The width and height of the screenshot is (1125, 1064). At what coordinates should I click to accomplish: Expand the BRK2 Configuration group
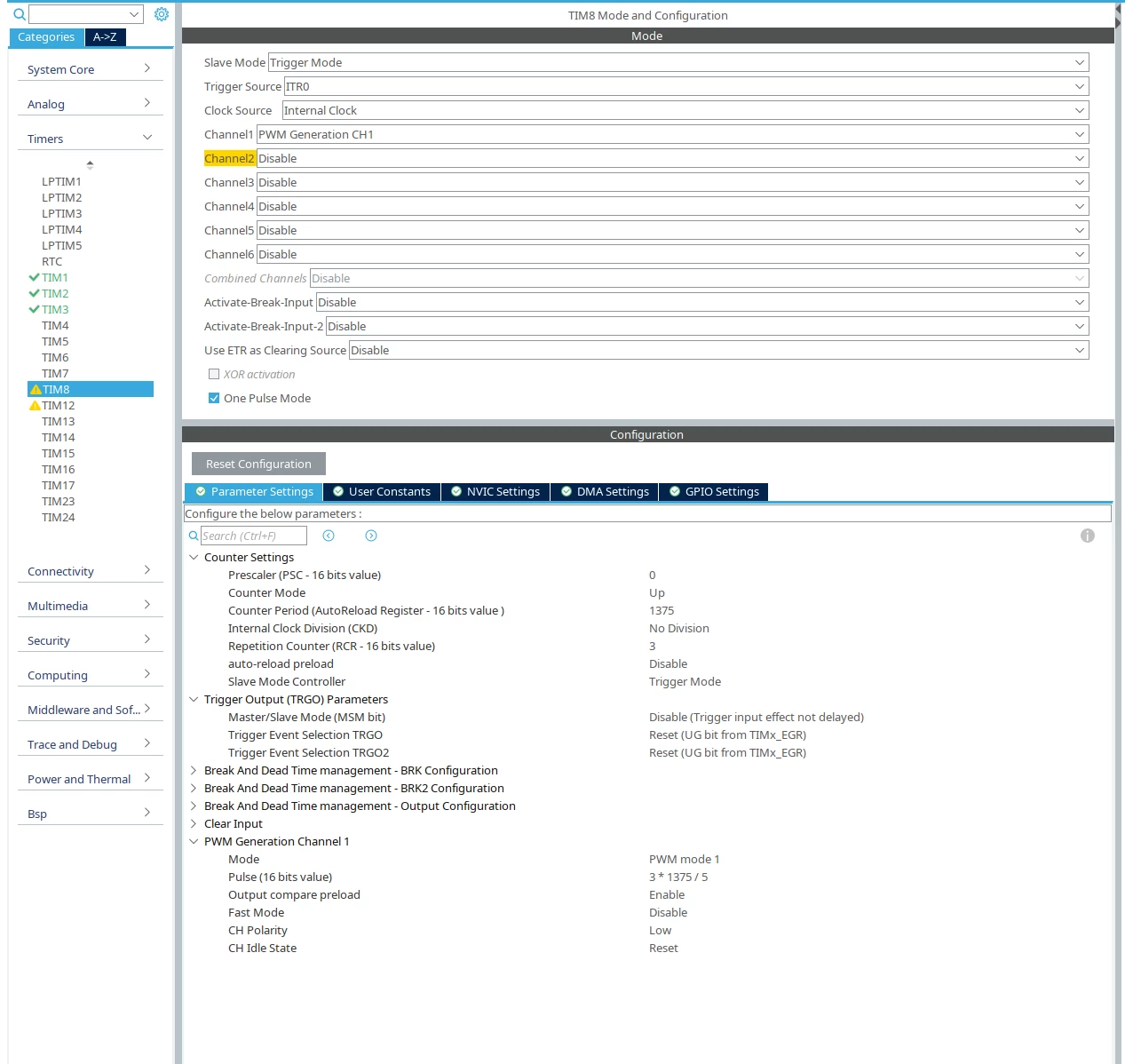click(x=194, y=788)
